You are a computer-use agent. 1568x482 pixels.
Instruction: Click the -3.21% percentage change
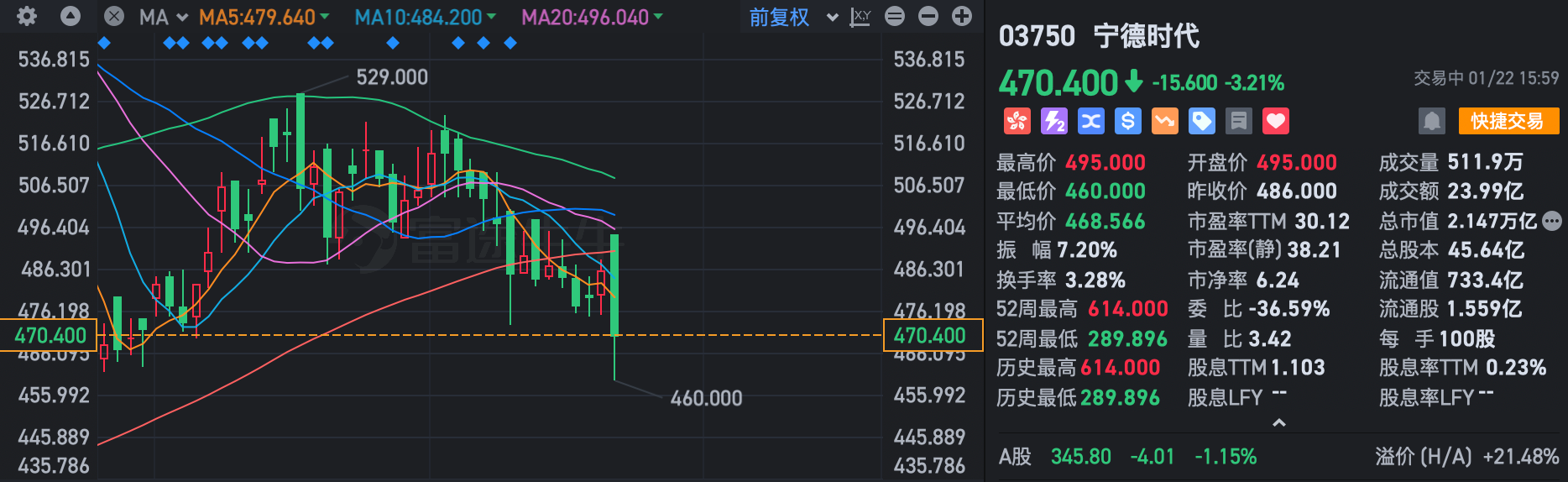(x=1254, y=82)
